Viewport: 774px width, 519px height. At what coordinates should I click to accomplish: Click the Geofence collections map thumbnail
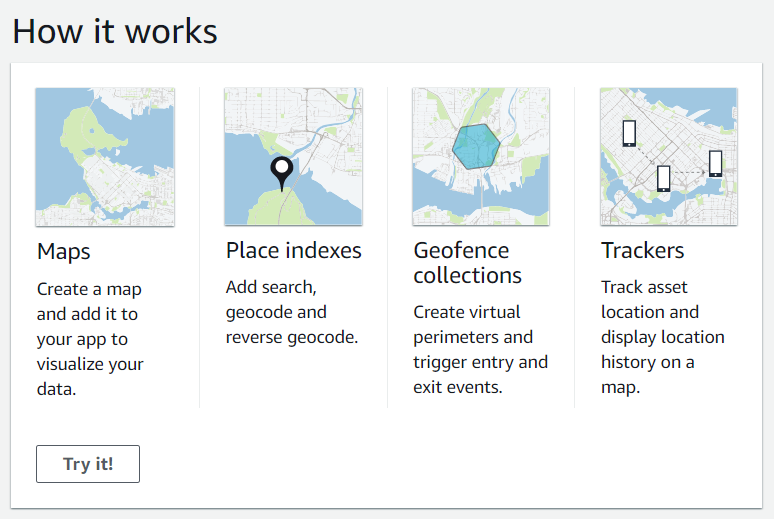(x=481, y=157)
